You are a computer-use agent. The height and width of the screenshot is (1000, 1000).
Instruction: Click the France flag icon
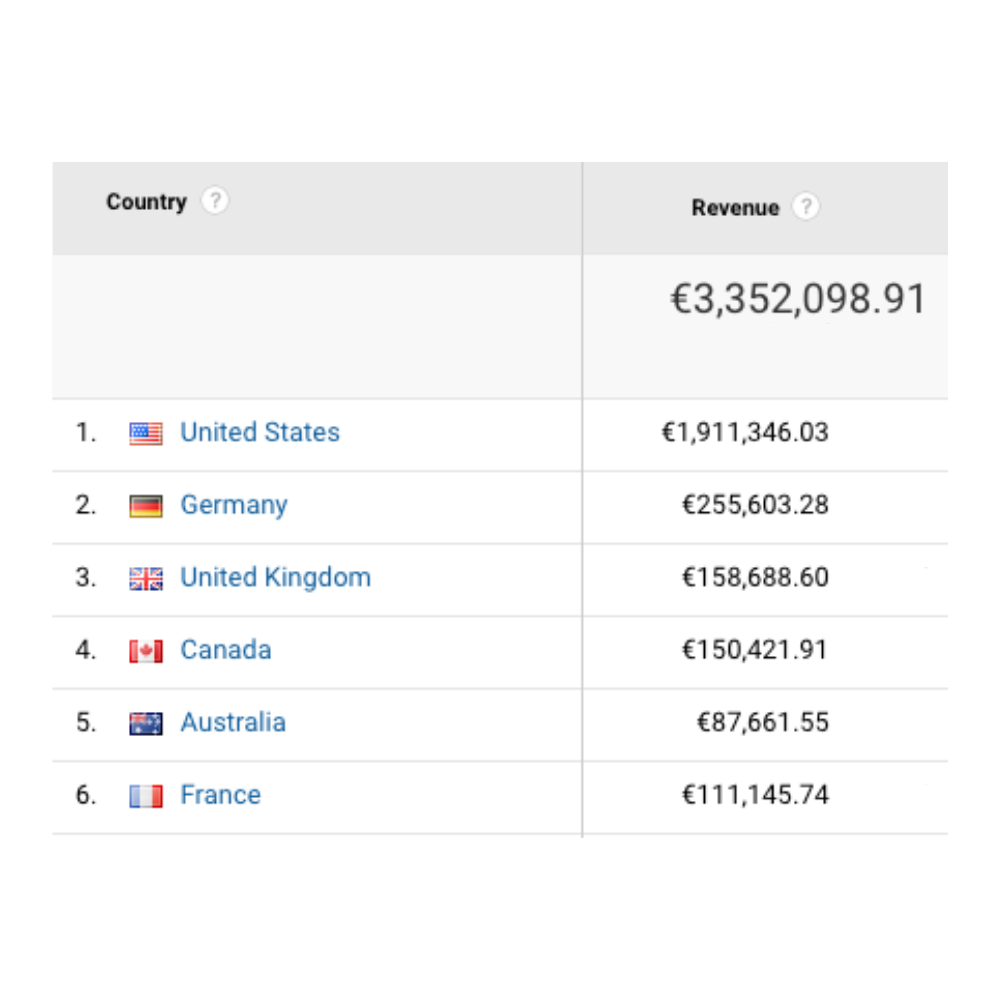pyautogui.click(x=146, y=797)
